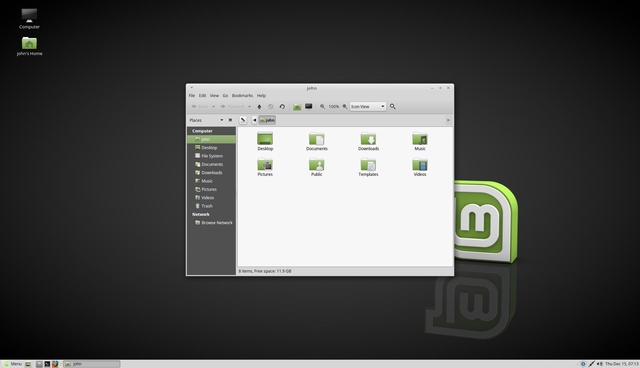The height and width of the screenshot is (368, 640).
Task: Open the Mint Menu button
Action: point(13,364)
